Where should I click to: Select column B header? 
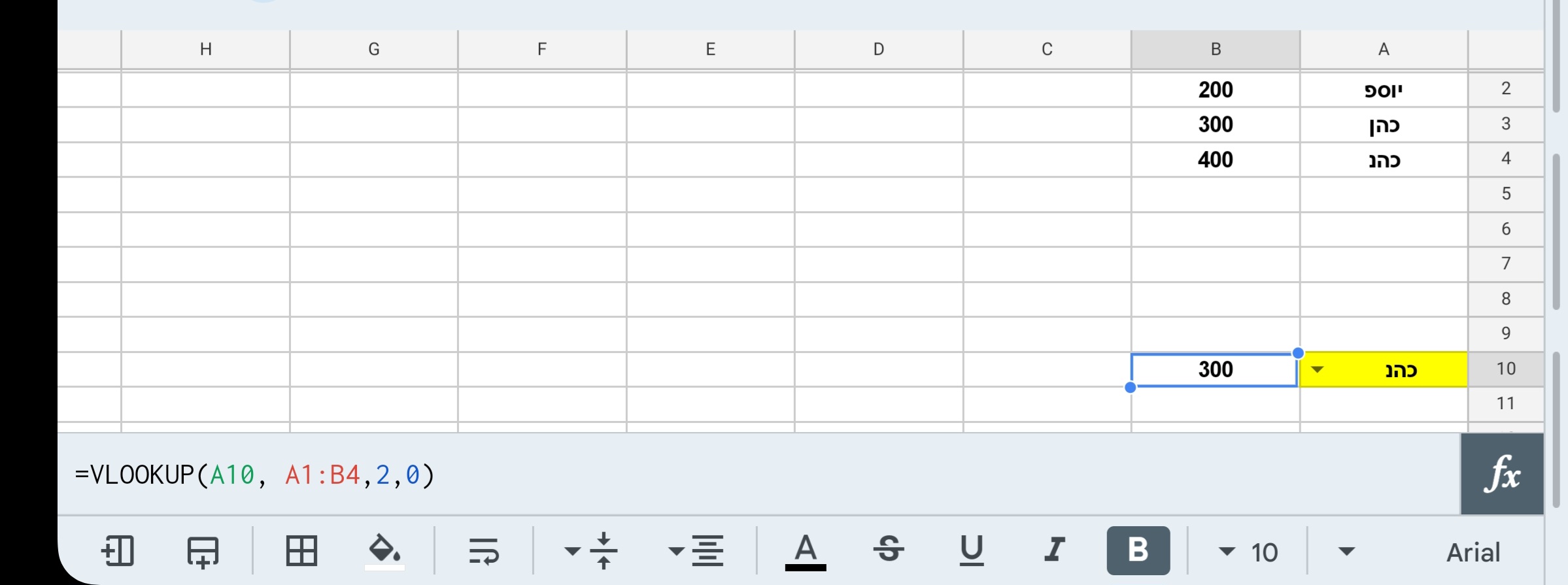coord(1215,48)
